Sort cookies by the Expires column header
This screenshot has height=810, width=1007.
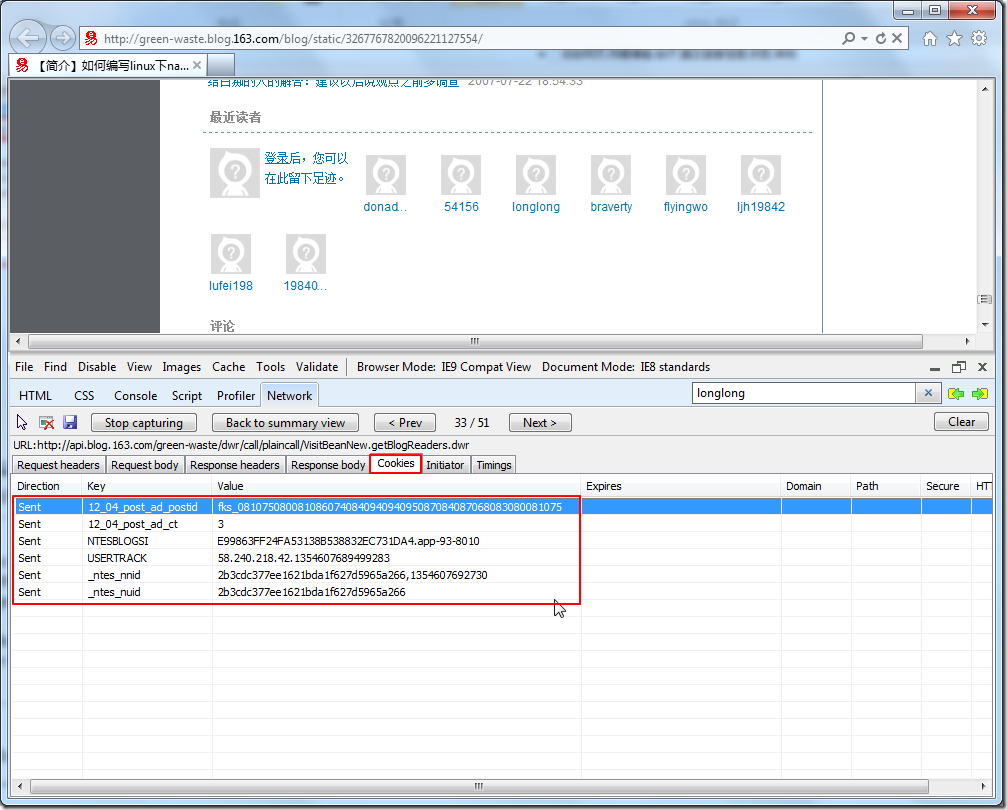(x=681, y=486)
